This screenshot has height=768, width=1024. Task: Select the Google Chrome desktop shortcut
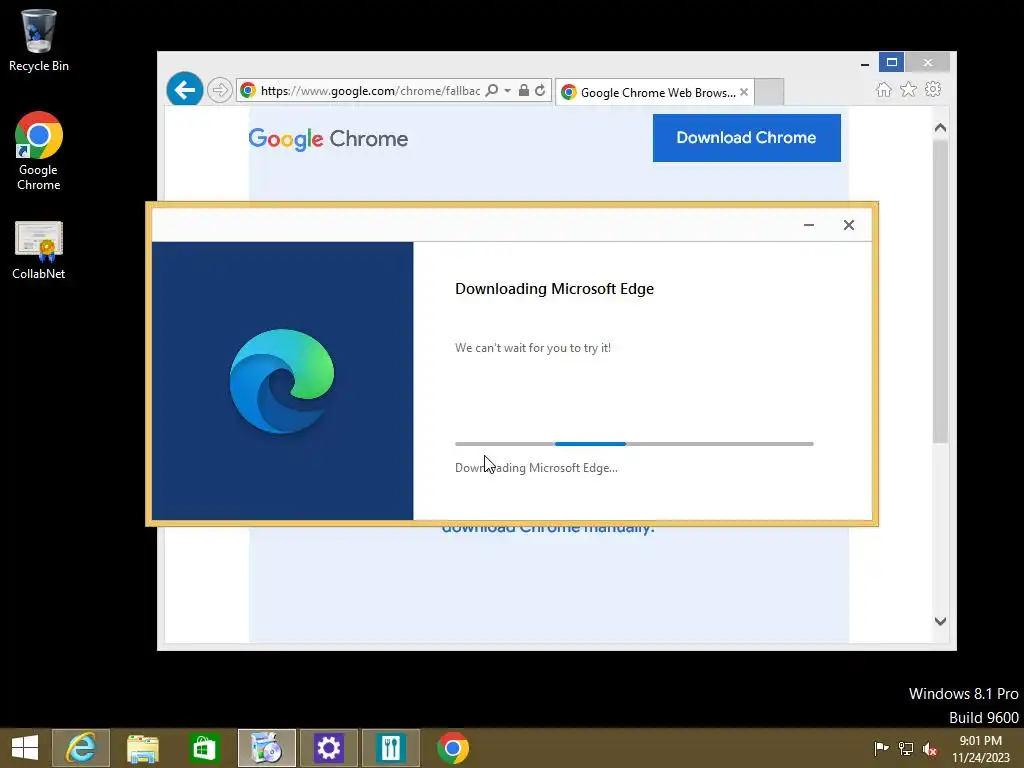tap(39, 151)
